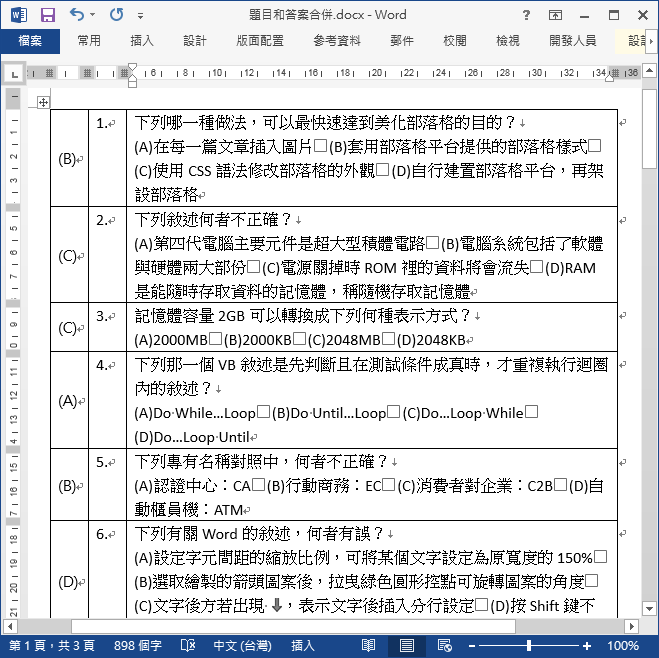Open the 設計 ribbon tab
The width and height of the screenshot is (659, 658).
[x=195, y=41]
